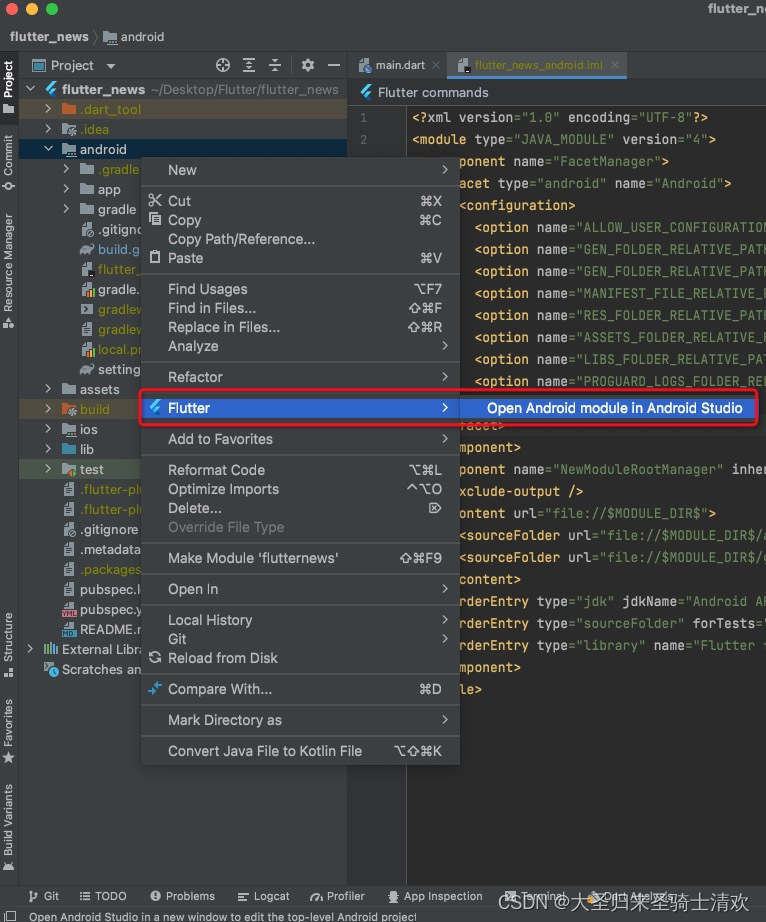This screenshot has width=766, height=922.
Task: Choose Replace in Files...
Action: pos(300,327)
